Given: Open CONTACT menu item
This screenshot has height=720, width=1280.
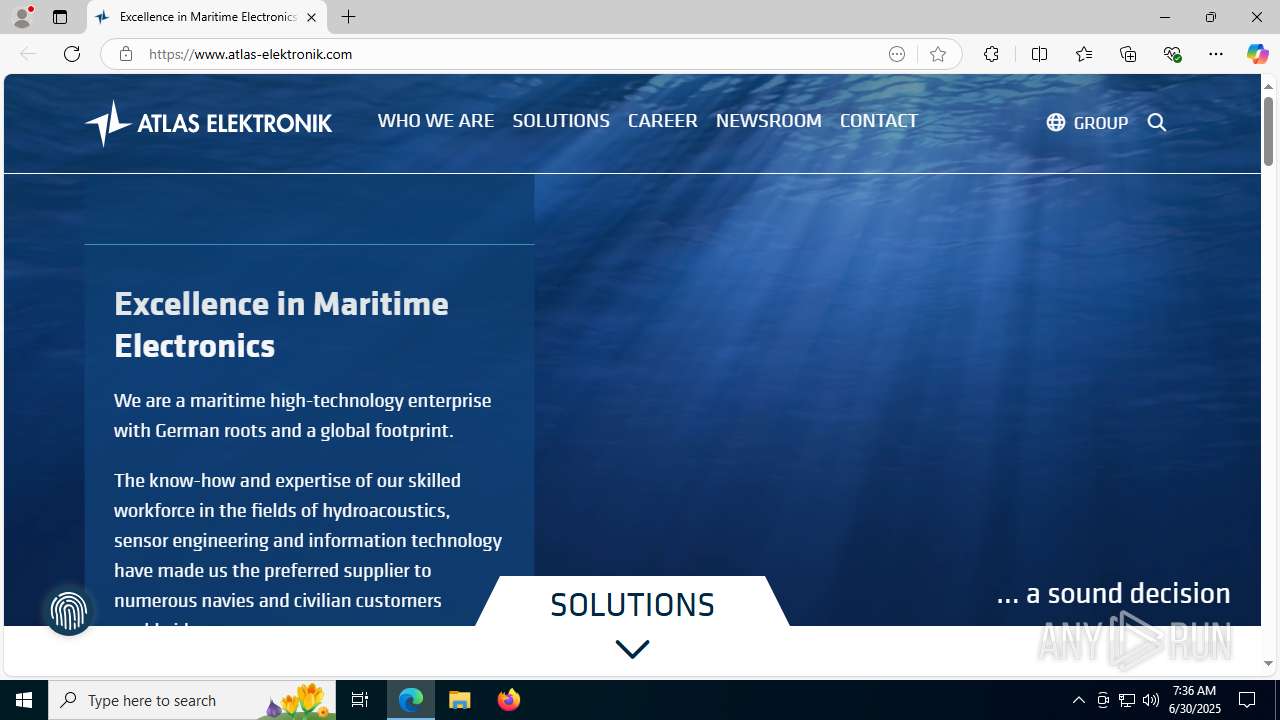Looking at the screenshot, I should pos(878,120).
